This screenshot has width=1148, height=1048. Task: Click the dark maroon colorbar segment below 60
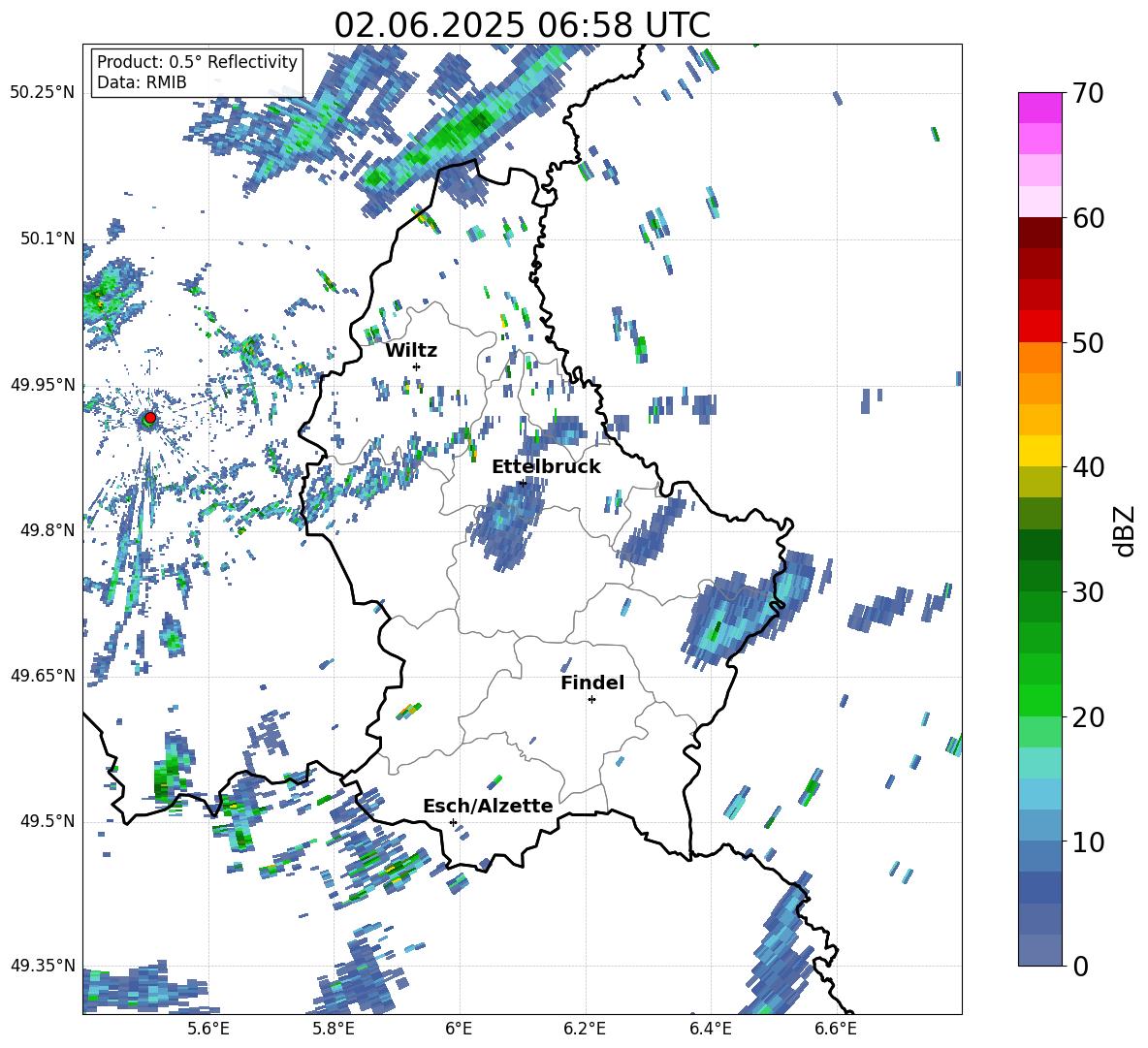pyautogui.click(x=1039, y=232)
